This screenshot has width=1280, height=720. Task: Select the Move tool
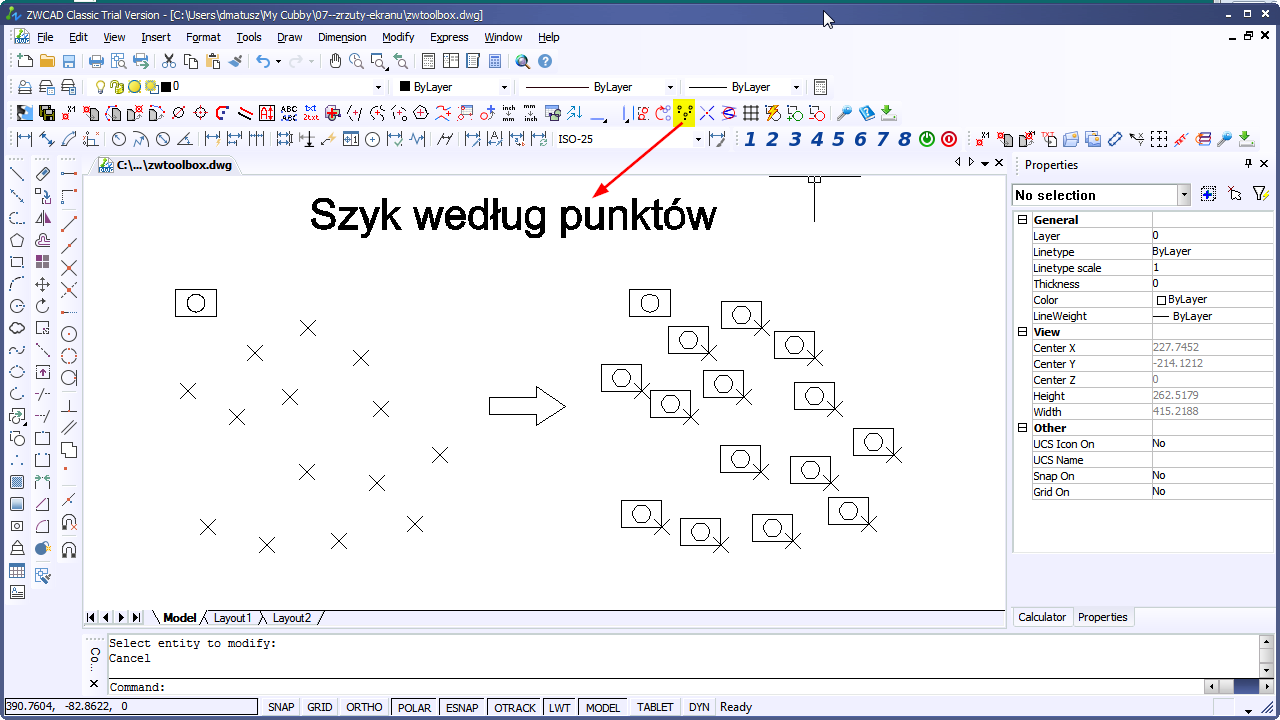[x=42, y=284]
